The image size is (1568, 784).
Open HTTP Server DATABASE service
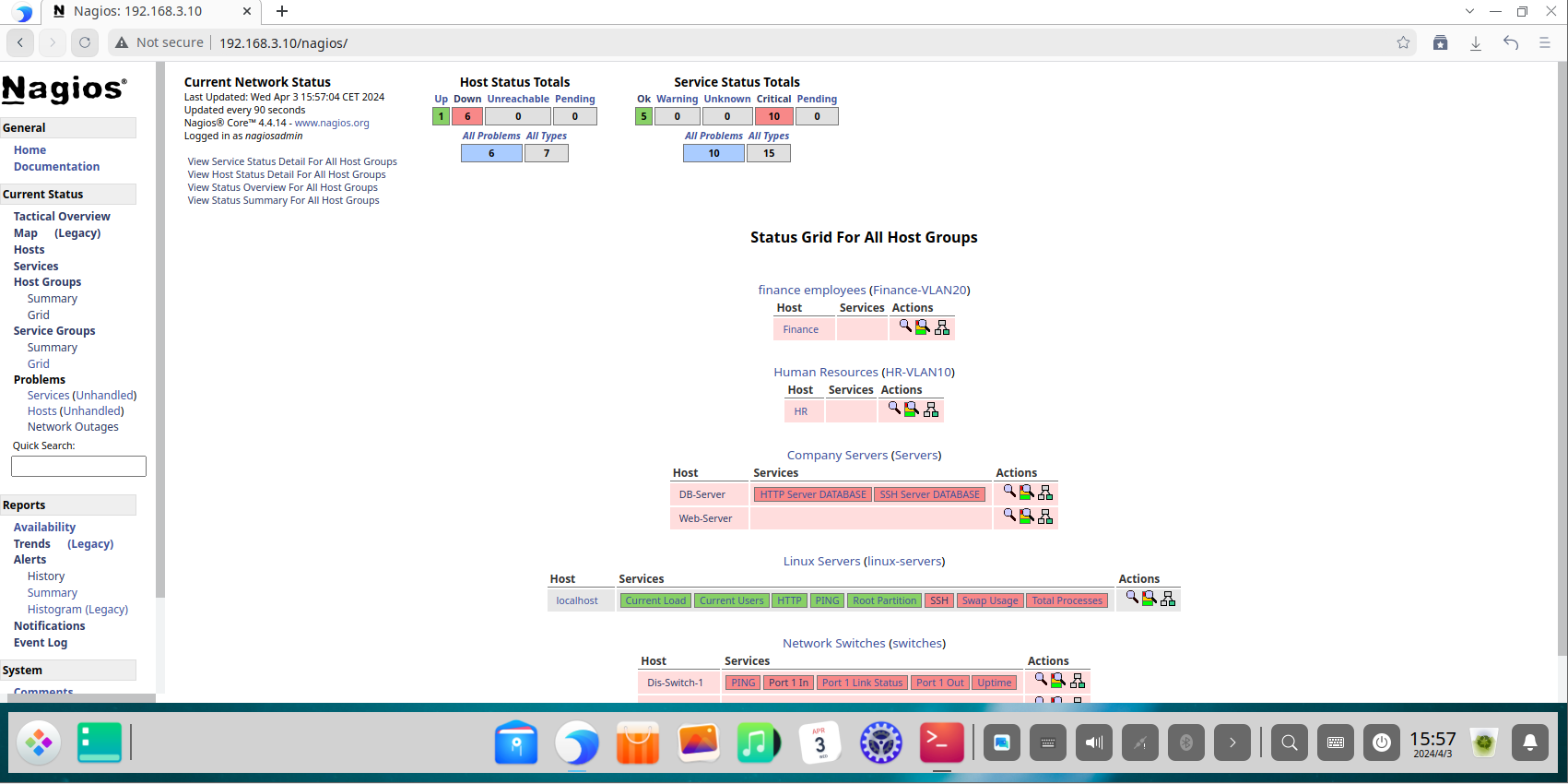pyautogui.click(x=813, y=494)
